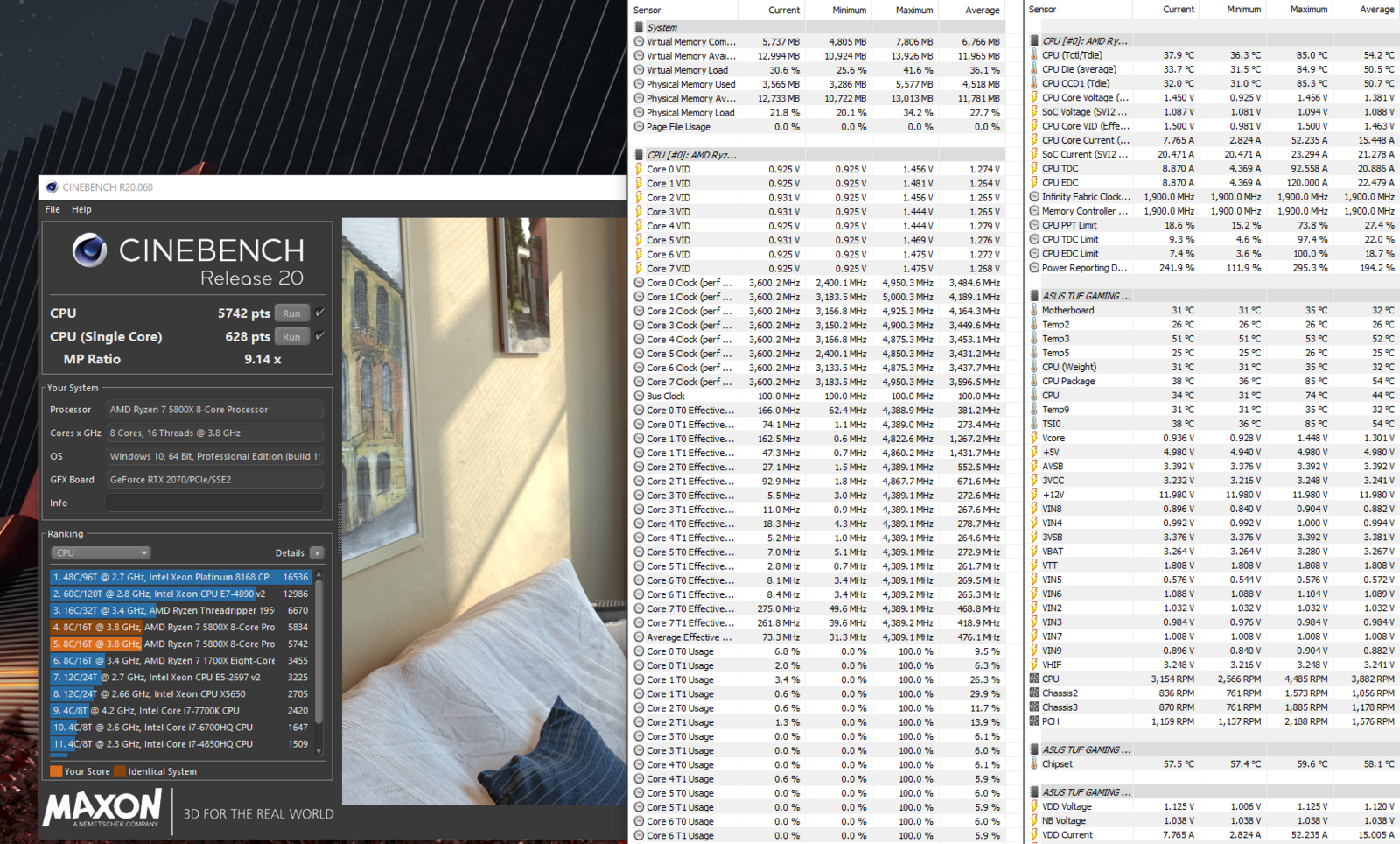Click lightning bolt icon for Core 7 VID
This screenshot has width=1400, height=844.
(639, 268)
